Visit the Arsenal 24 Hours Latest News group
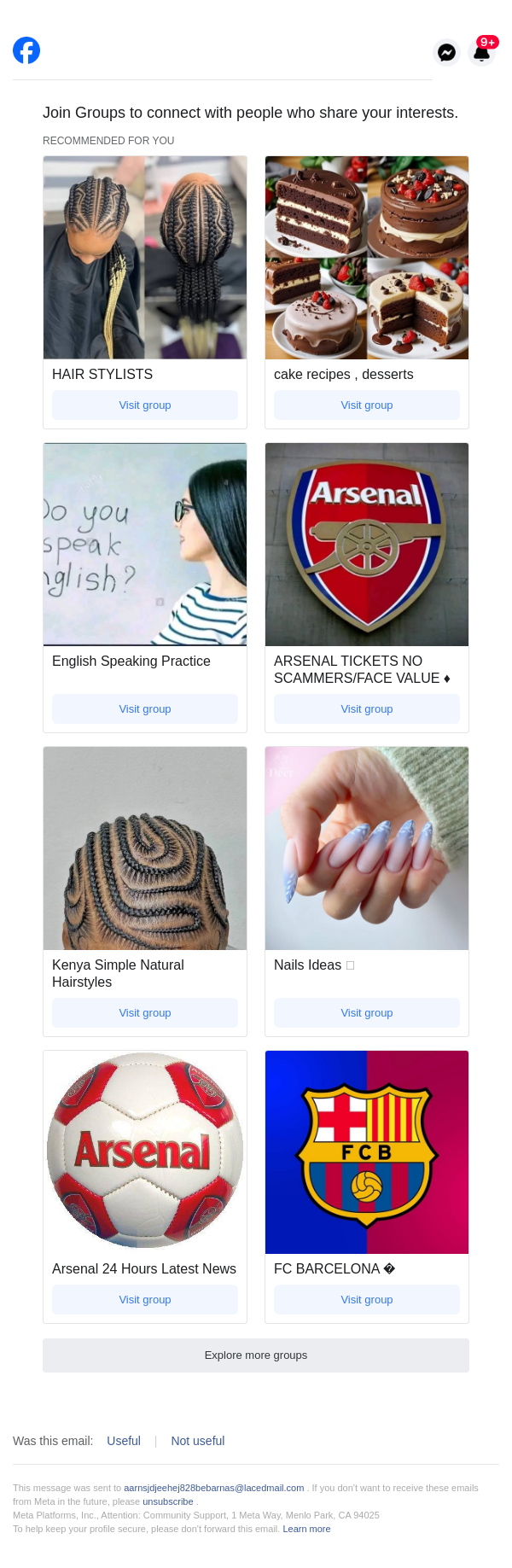The height and width of the screenshot is (1568, 512). pyautogui.click(x=145, y=1300)
